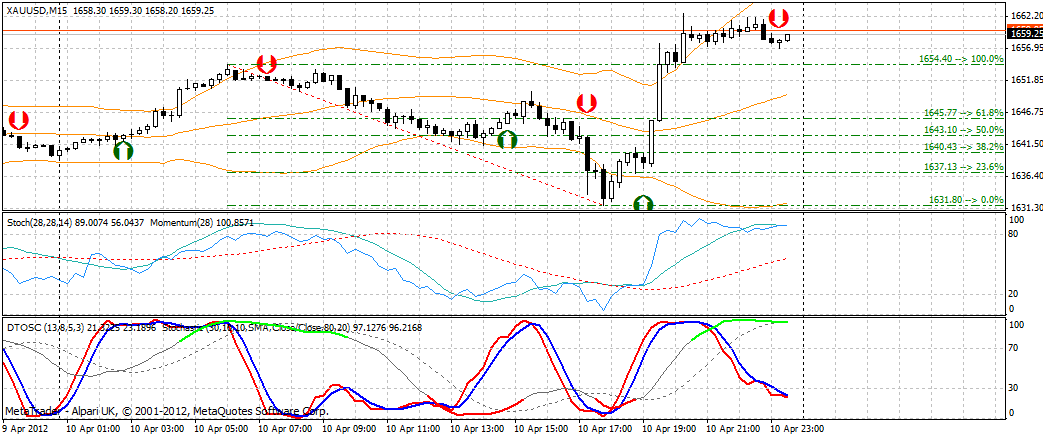Select the 1637.13 --> 23.6% Fibonacci label
The width and height of the screenshot is (1043, 436).
click(x=964, y=167)
